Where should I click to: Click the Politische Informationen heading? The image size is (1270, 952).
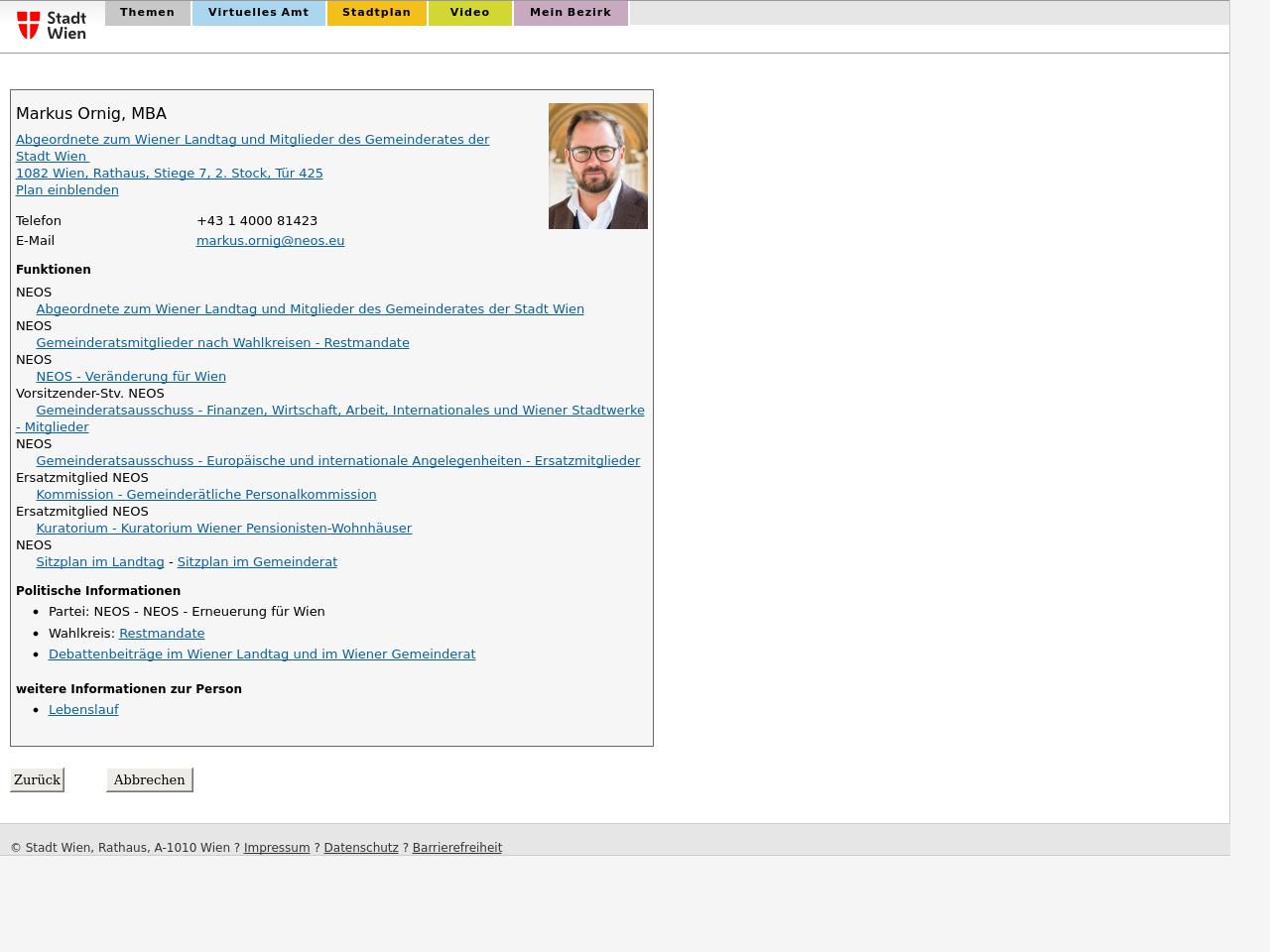[98, 591]
